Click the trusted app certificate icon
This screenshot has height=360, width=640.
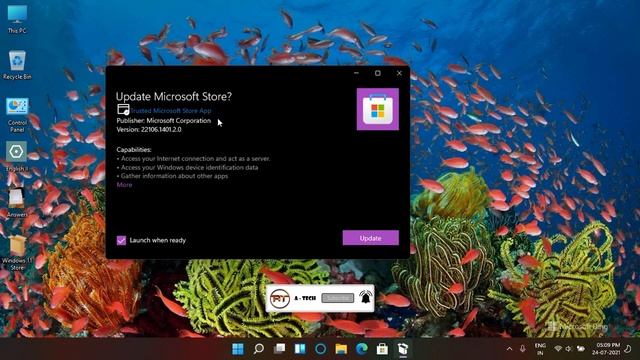click(x=123, y=109)
